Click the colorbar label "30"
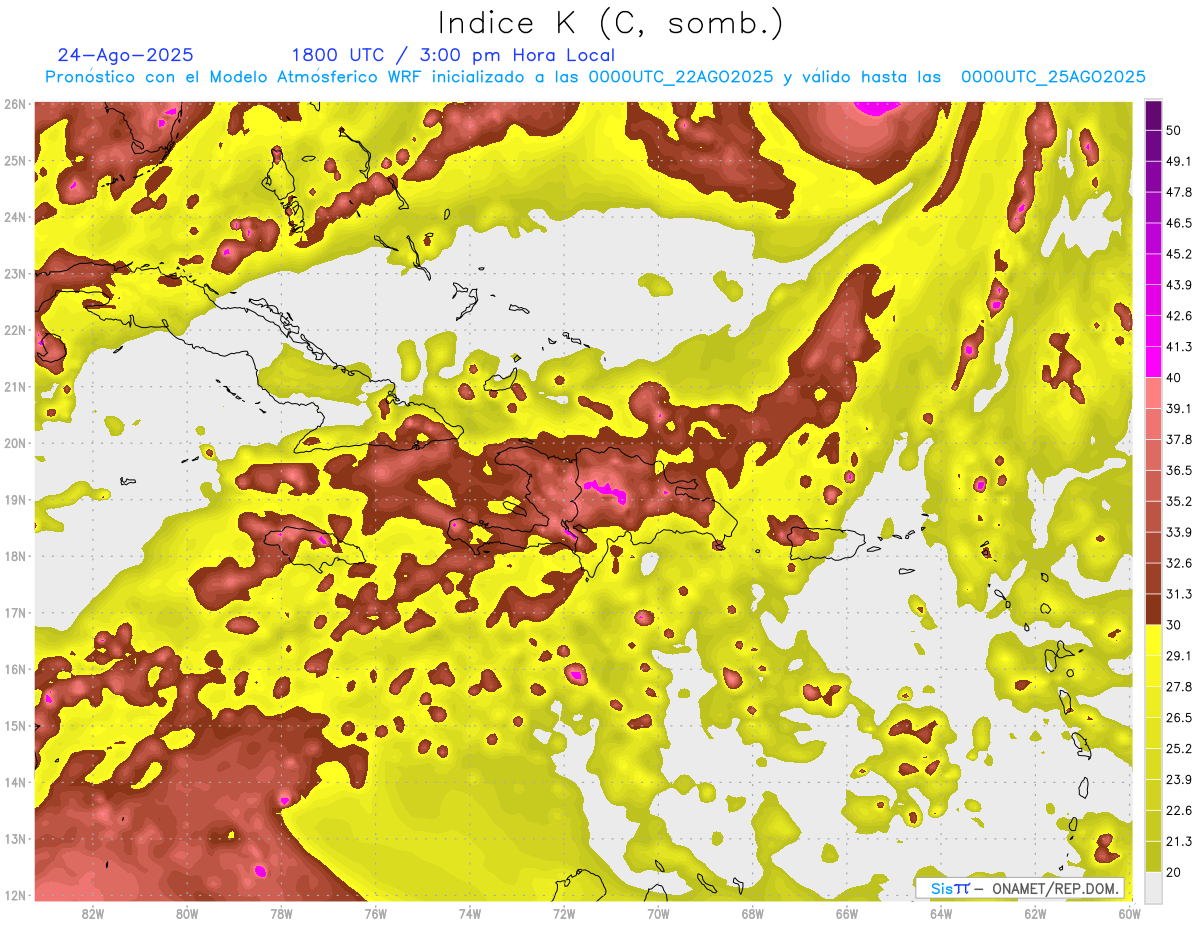Viewport: 1200px width, 927px height. [1174, 625]
